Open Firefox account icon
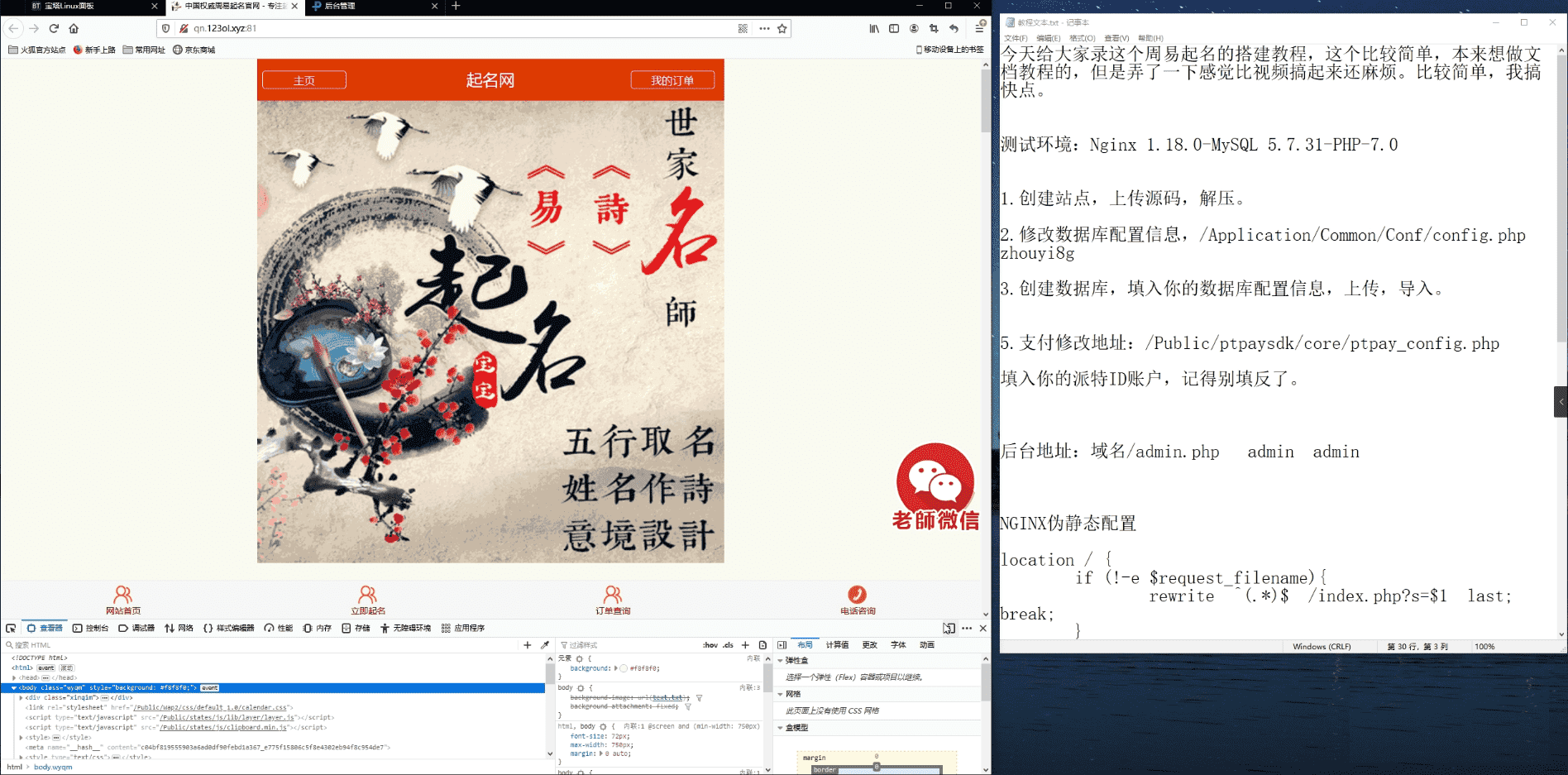The image size is (1568, 775). (914, 28)
